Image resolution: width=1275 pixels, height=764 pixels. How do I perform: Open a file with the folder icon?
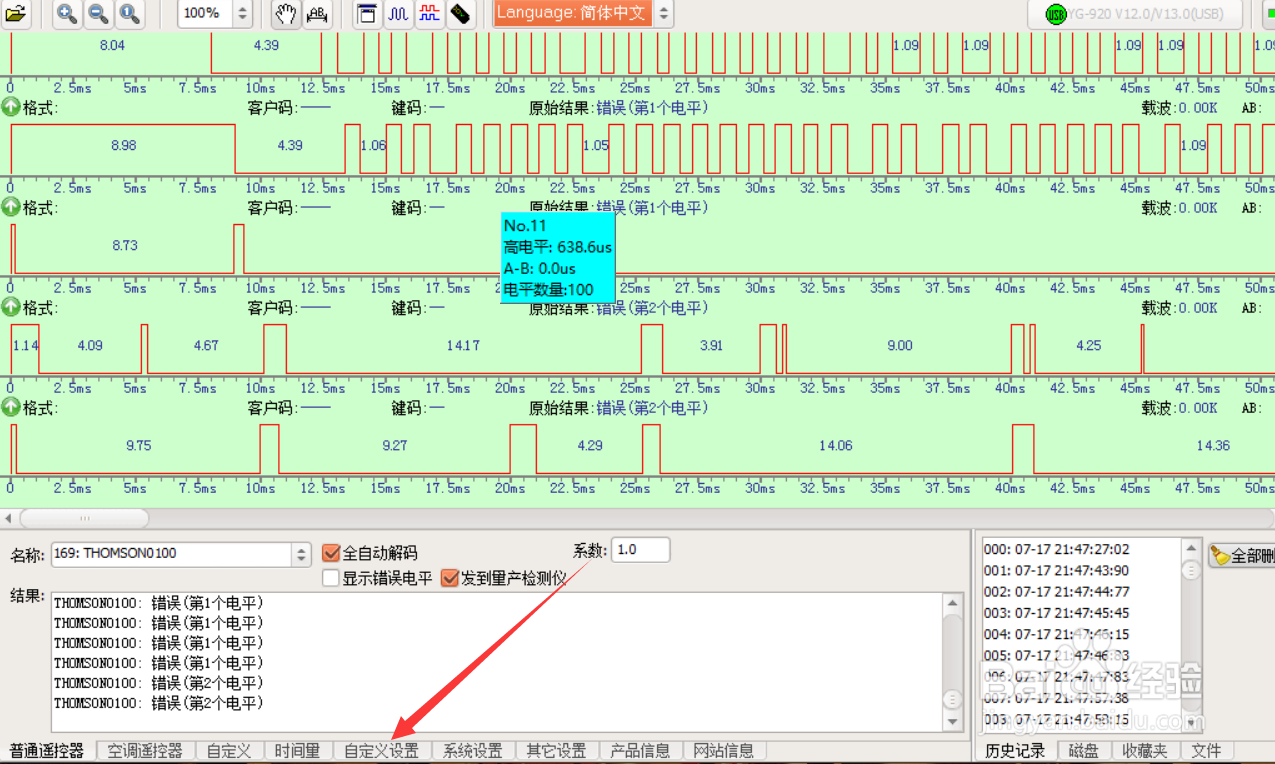(x=16, y=13)
